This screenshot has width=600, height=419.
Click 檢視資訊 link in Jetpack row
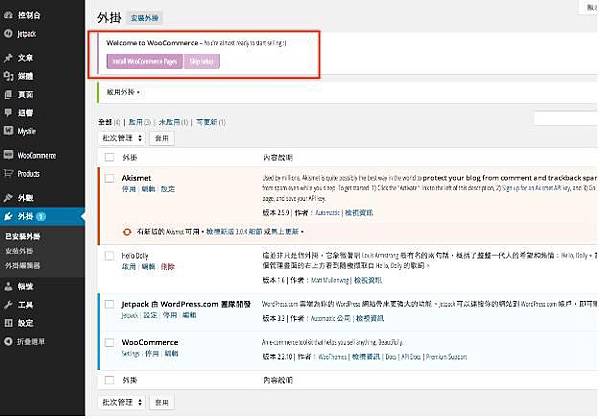point(370,318)
